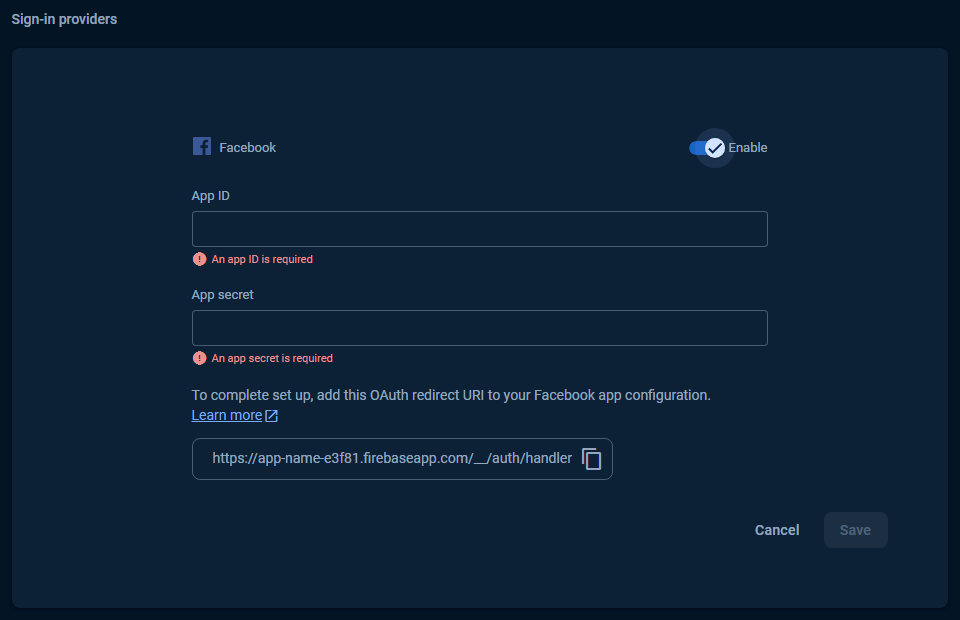
Task: Click the OAuth redirect URI instruction text
Action: coord(451,395)
